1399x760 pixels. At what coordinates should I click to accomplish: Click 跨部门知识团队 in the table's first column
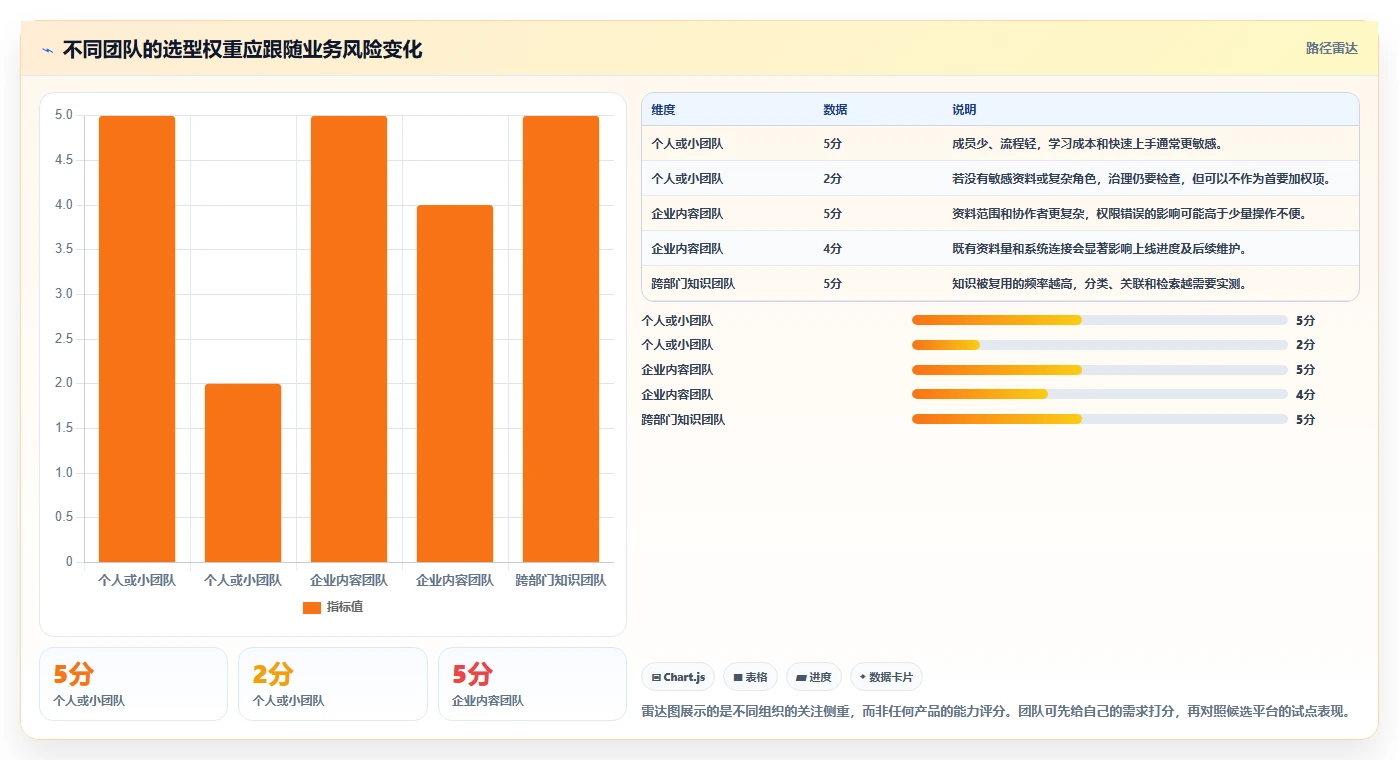[x=693, y=284]
